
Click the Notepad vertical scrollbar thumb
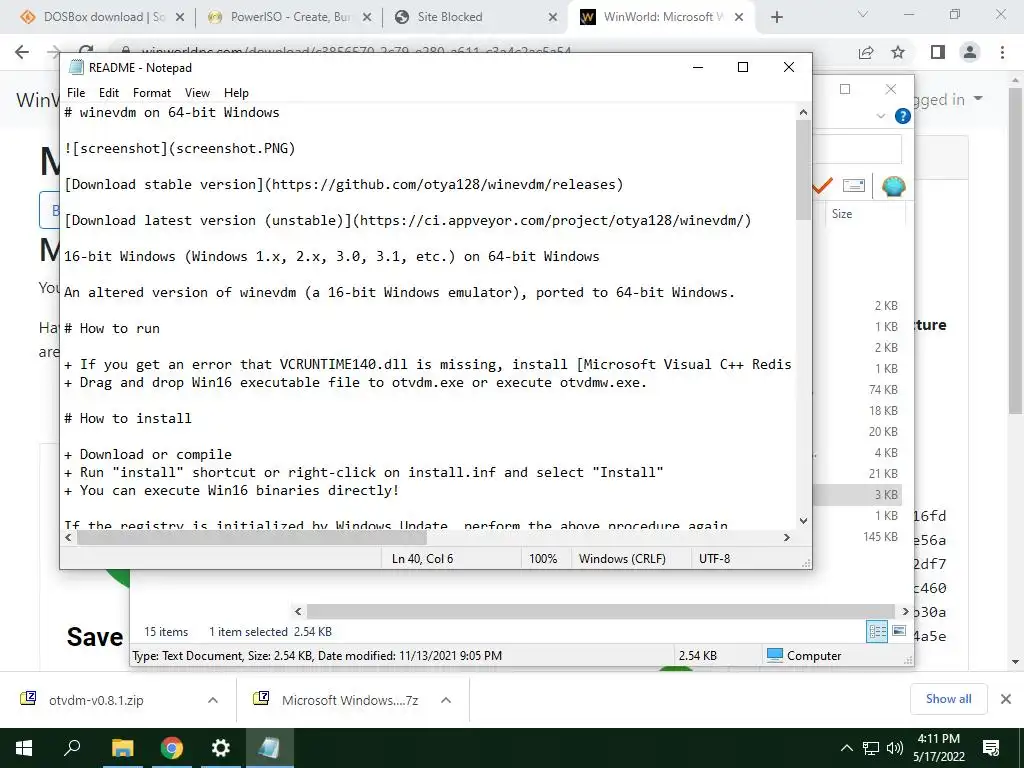(803, 170)
